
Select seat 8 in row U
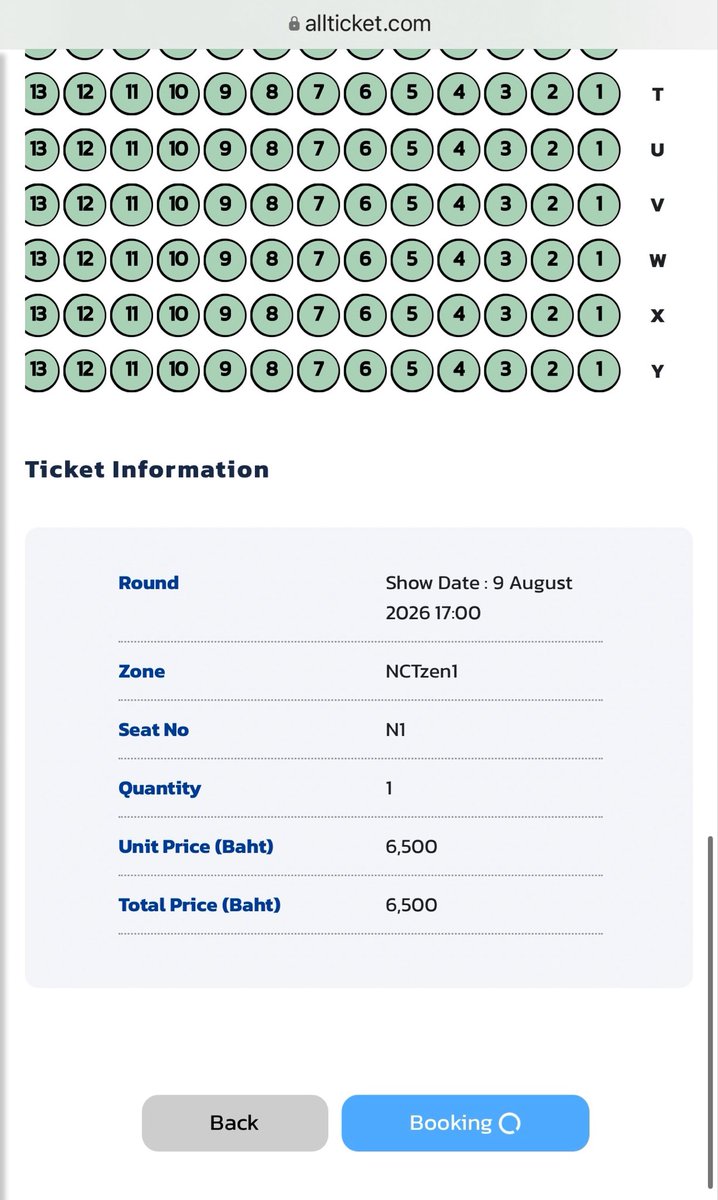click(x=272, y=150)
